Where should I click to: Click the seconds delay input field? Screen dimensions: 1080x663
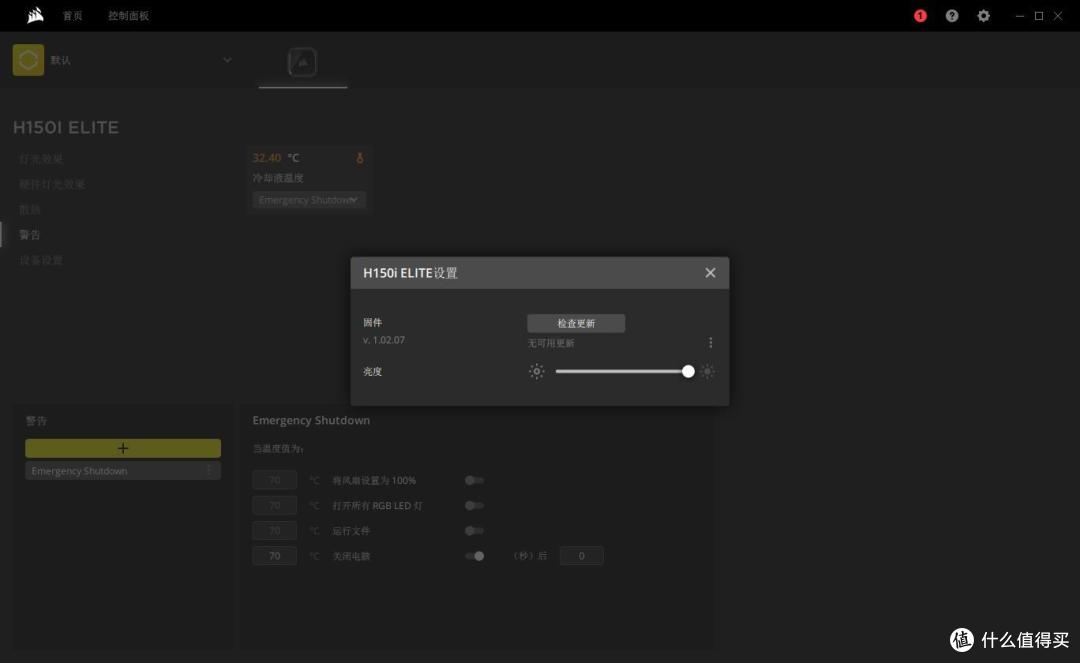point(581,556)
